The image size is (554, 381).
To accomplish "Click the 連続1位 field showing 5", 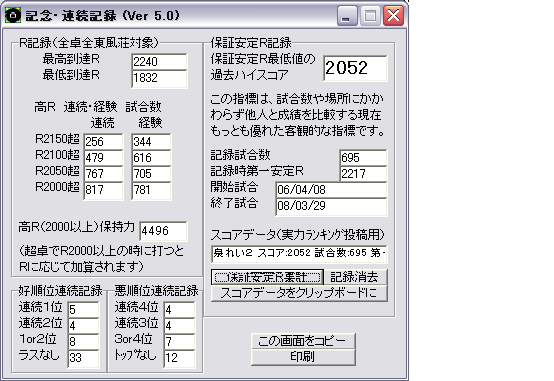I will point(83,310).
